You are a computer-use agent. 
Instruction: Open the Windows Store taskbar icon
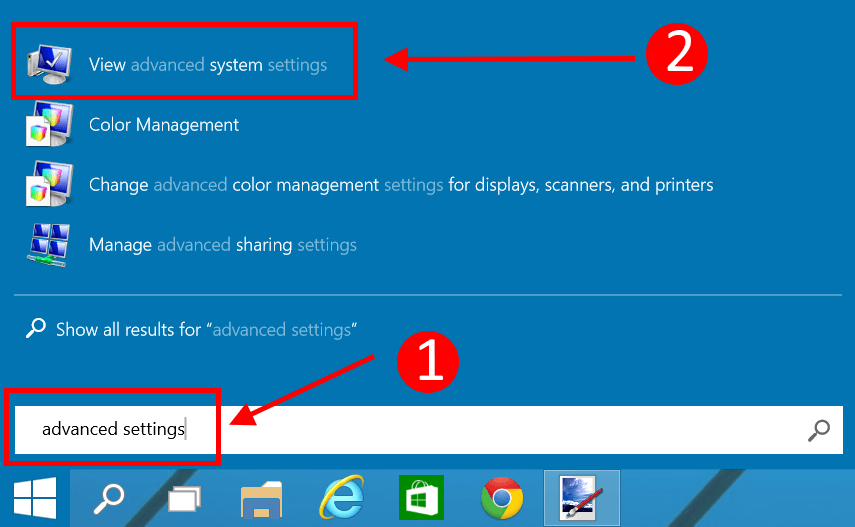pyautogui.click(x=422, y=498)
